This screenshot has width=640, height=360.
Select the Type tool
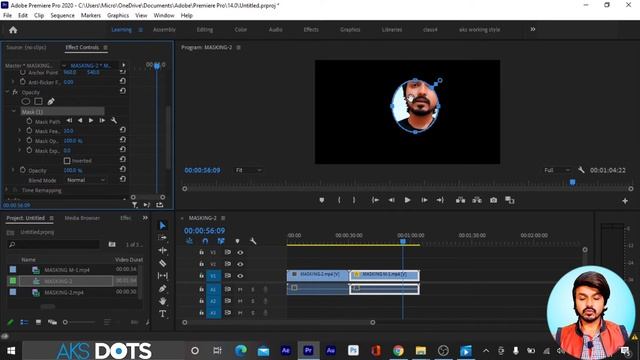[162, 314]
